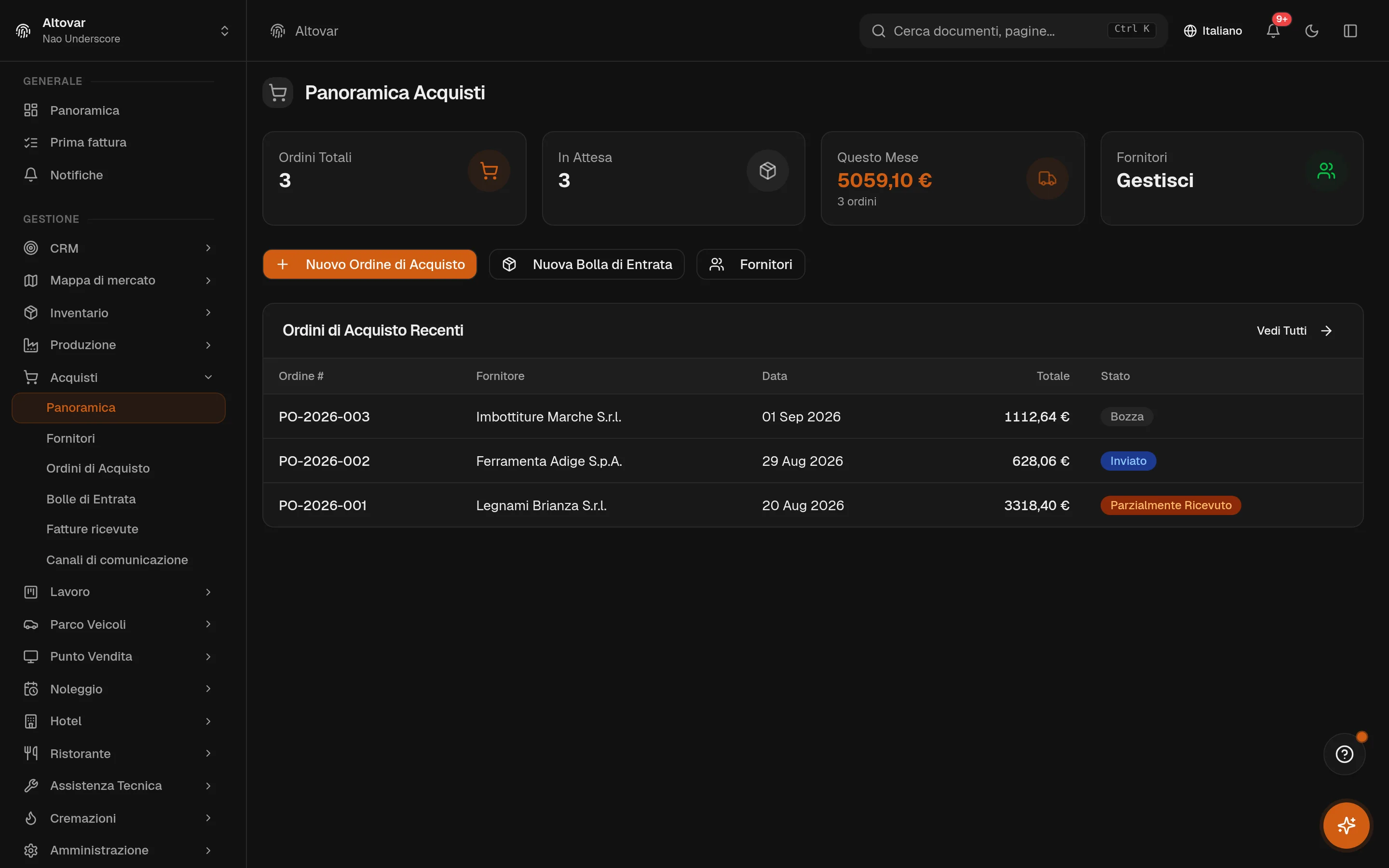Click the Altovar fingerprint logo in breadcrumb
1389x868 pixels.
[278, 31]
